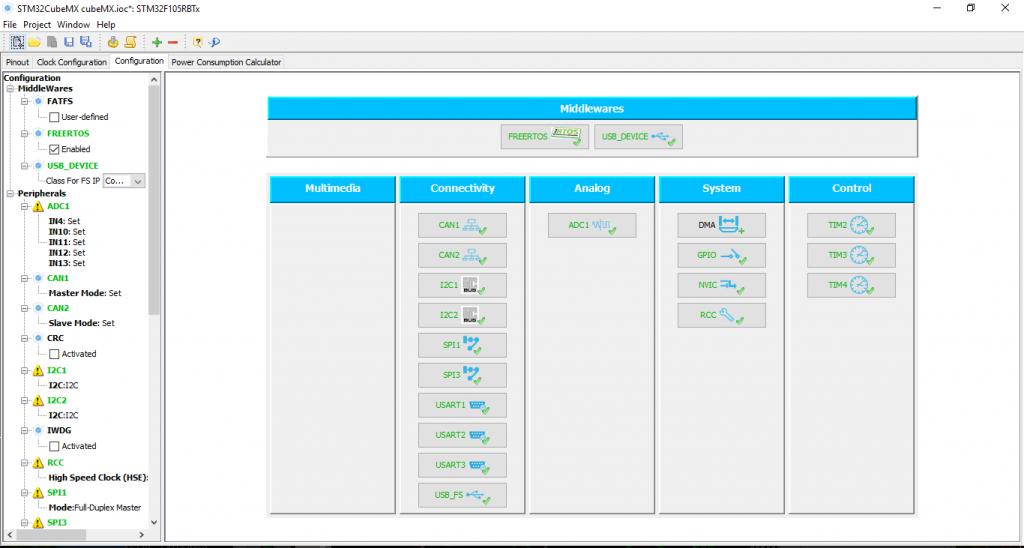Select IN4: Set under ADC1
Viewport: 1024px width, 548px height.
pyautogui.click(x=64, y=221)
